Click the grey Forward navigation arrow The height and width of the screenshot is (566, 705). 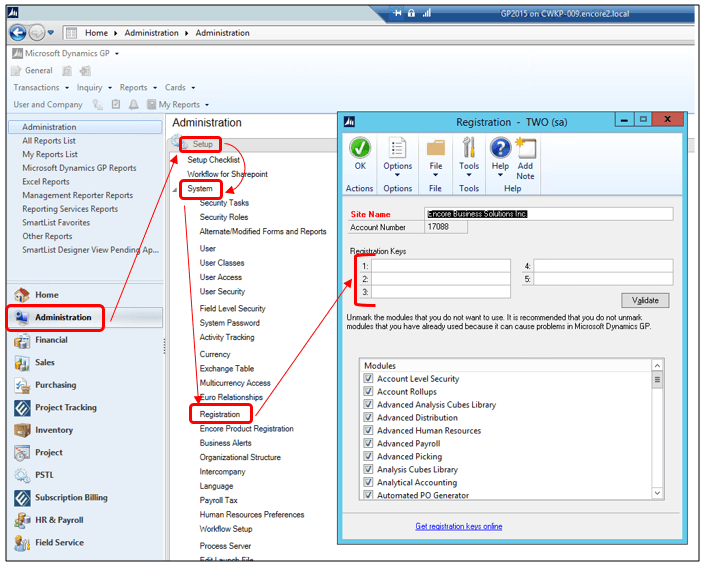click(x=37, y=32)
